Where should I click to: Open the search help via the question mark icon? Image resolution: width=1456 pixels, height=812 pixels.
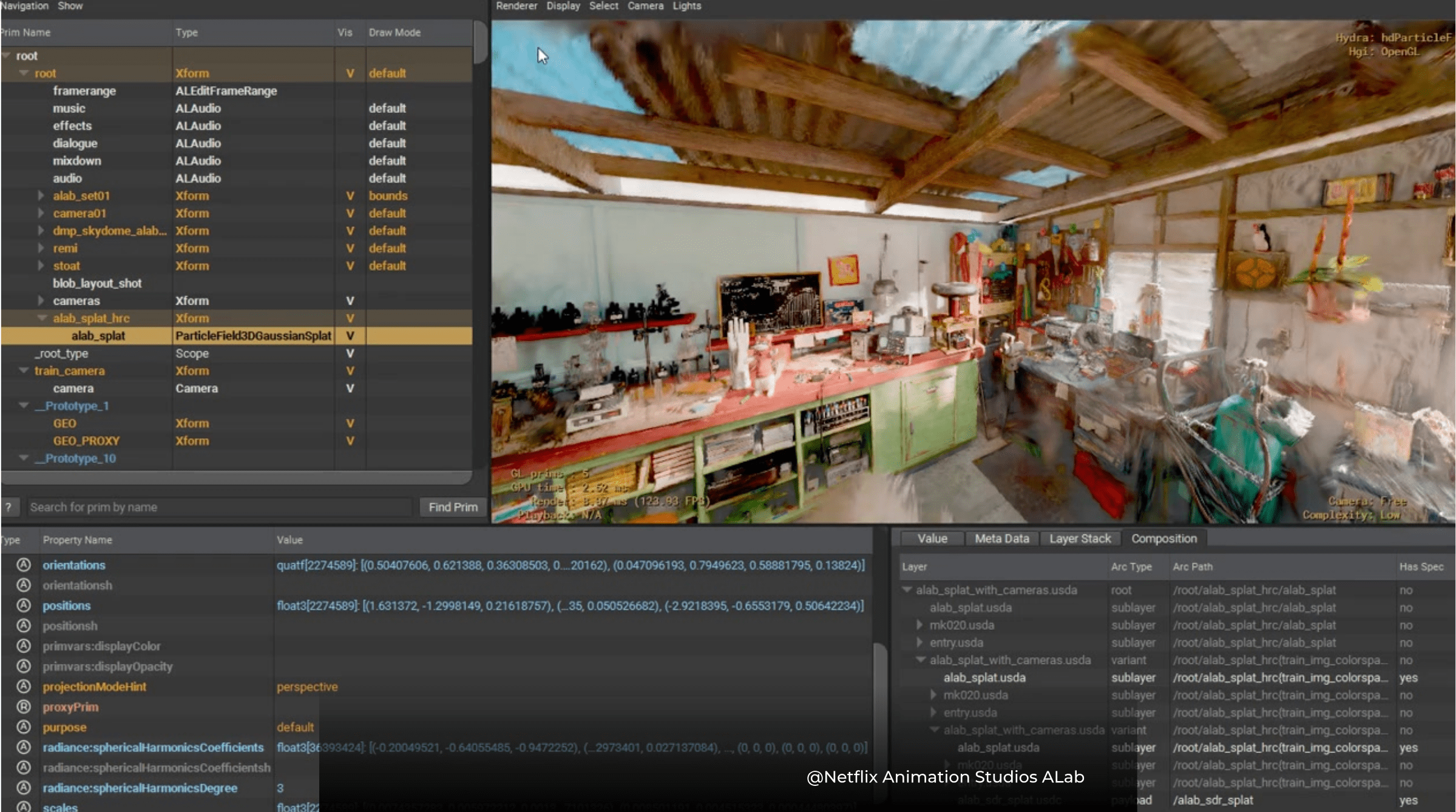point(8,507)
